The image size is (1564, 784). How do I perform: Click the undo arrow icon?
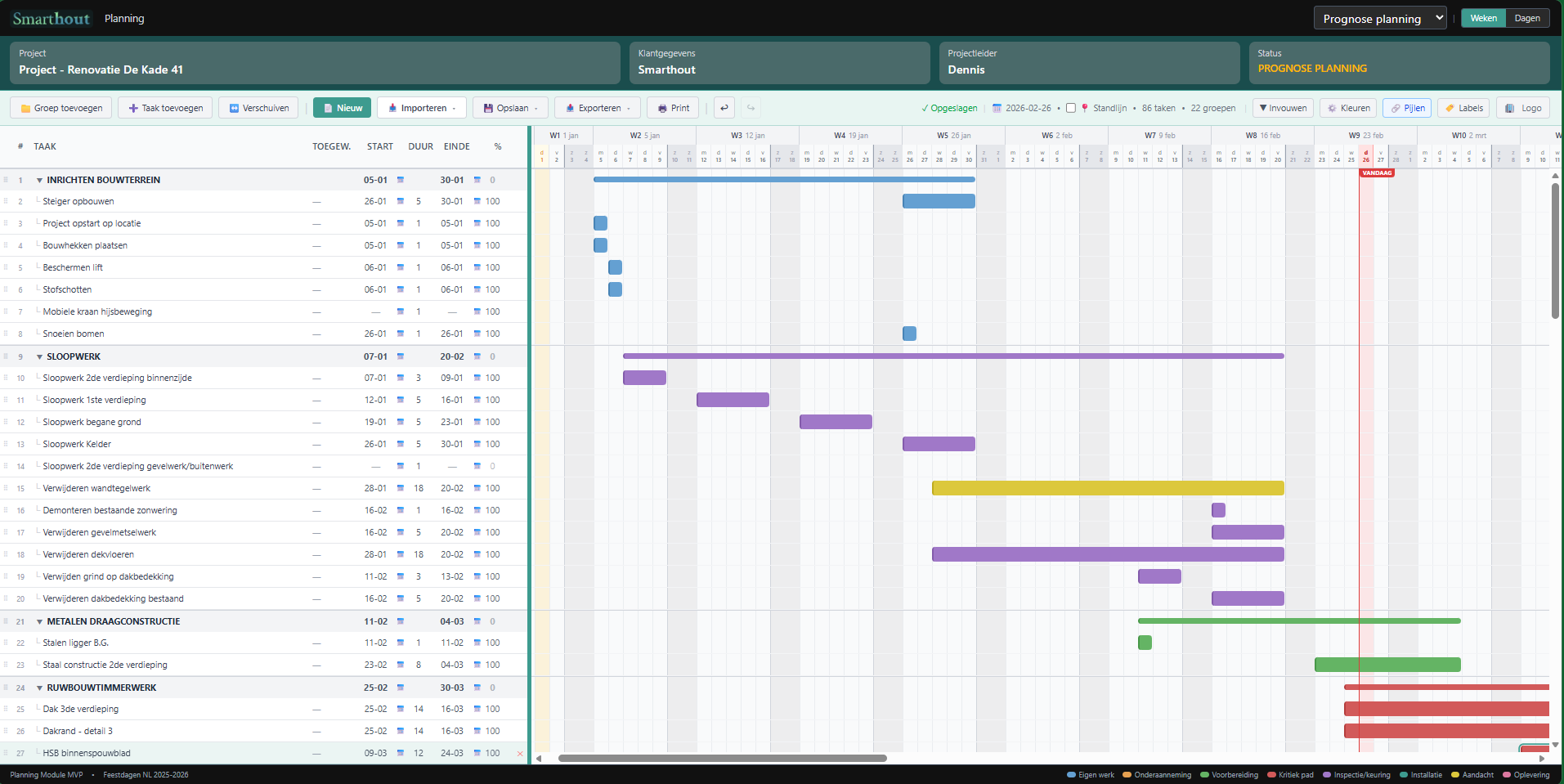[724, 107]
